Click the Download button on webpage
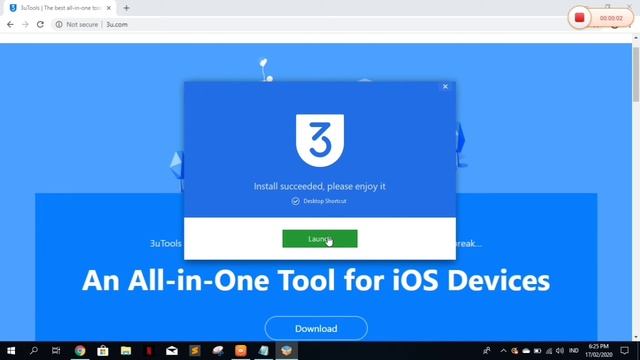Viewport: 640px width, 360px height. tap(316, 328)
